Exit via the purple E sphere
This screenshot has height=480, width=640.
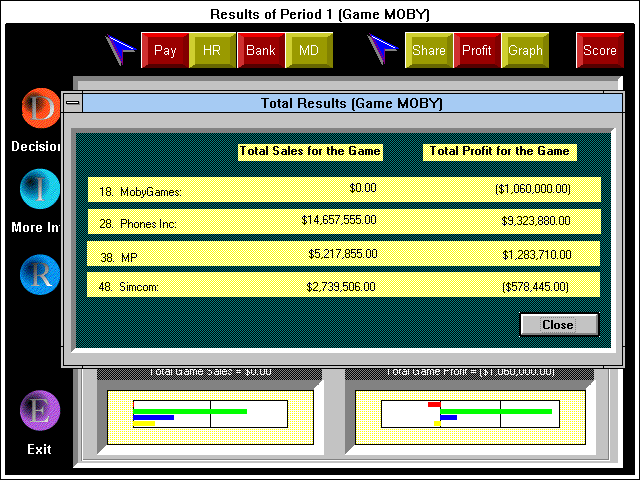40,411
